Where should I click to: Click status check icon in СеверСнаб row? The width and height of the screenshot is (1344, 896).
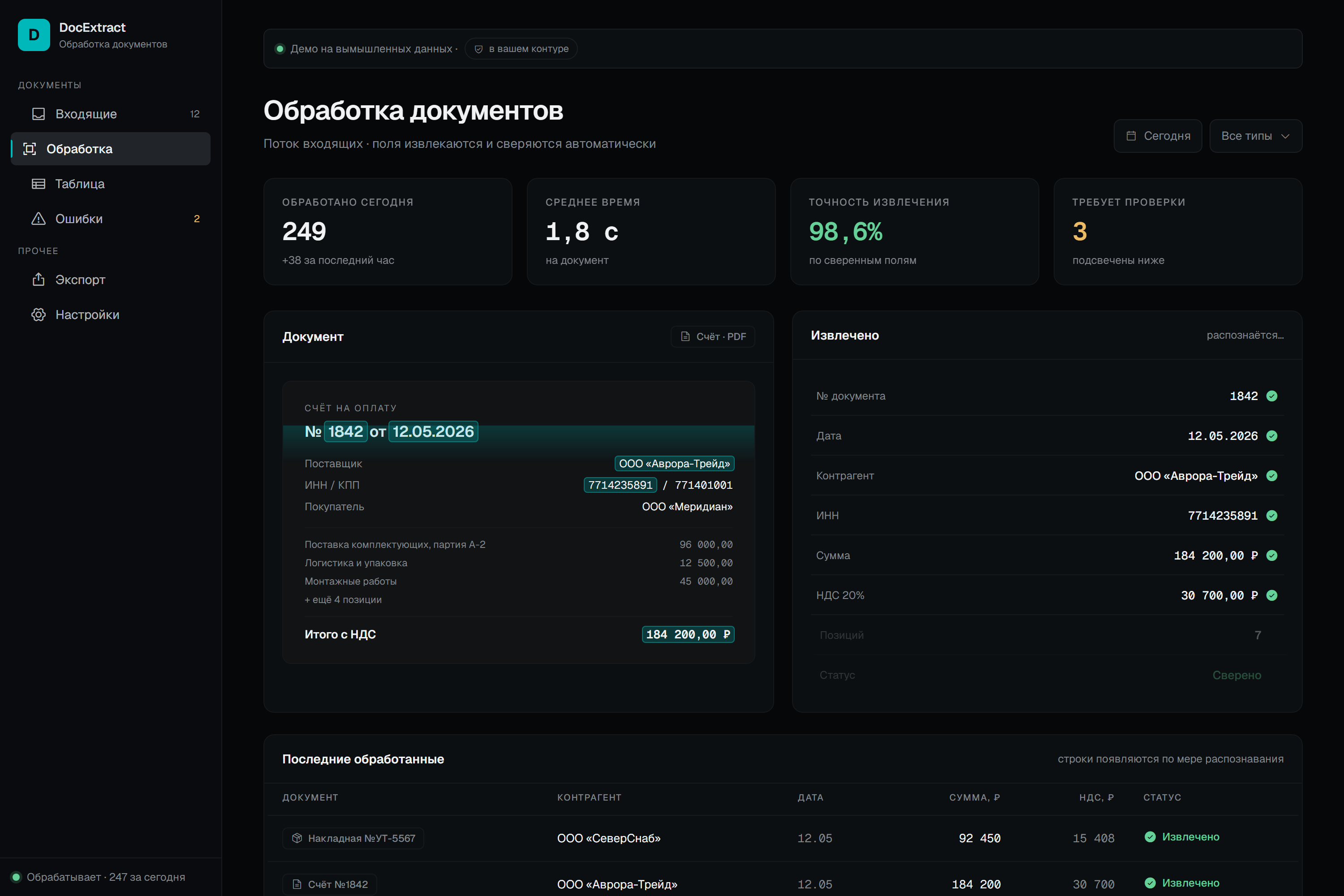pyautogui.click(x=1150, y=836)
